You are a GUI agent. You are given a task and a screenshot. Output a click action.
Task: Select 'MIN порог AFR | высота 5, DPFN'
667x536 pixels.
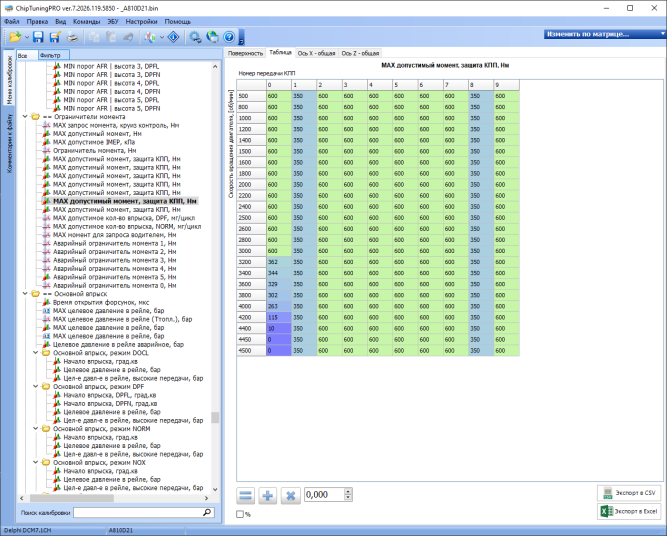(112, 108)
